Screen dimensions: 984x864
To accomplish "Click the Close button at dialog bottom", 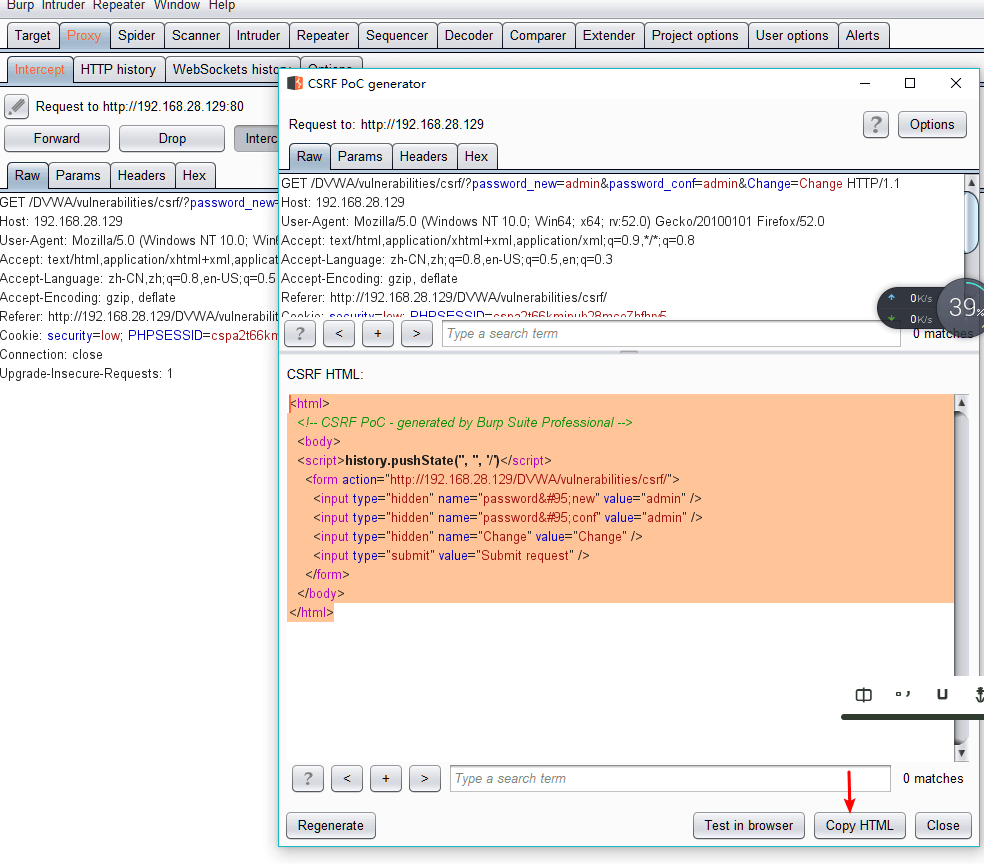I will [943, 826].
